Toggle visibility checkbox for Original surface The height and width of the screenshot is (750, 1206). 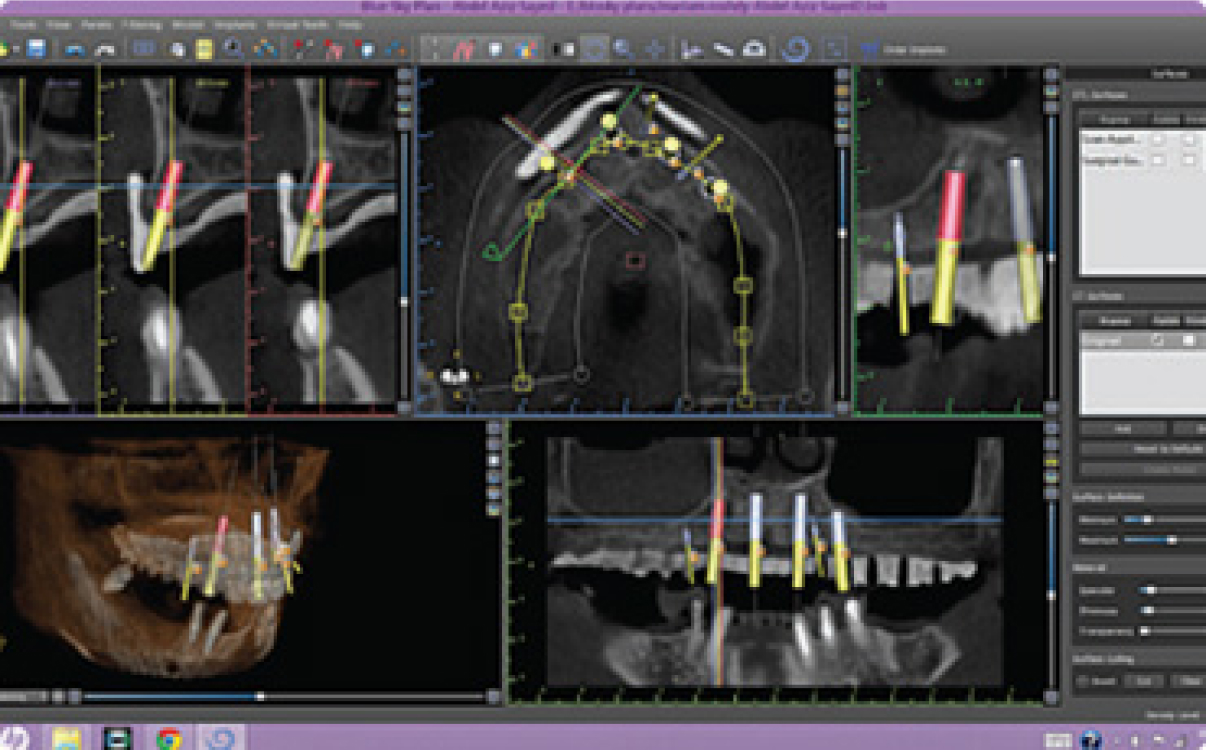[1157, 340]
